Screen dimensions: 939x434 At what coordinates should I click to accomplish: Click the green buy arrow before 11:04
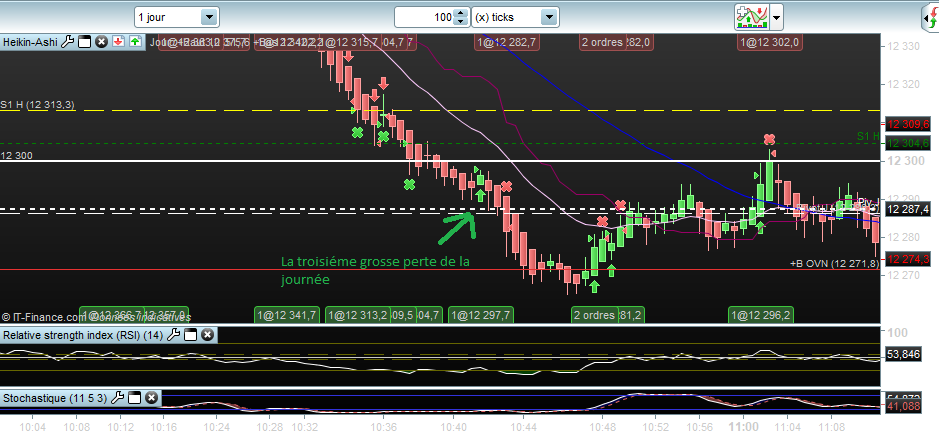pos(761,227)
